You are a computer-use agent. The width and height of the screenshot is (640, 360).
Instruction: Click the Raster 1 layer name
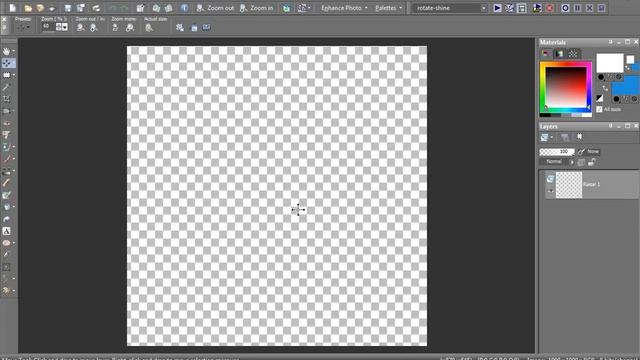[591, 184]
